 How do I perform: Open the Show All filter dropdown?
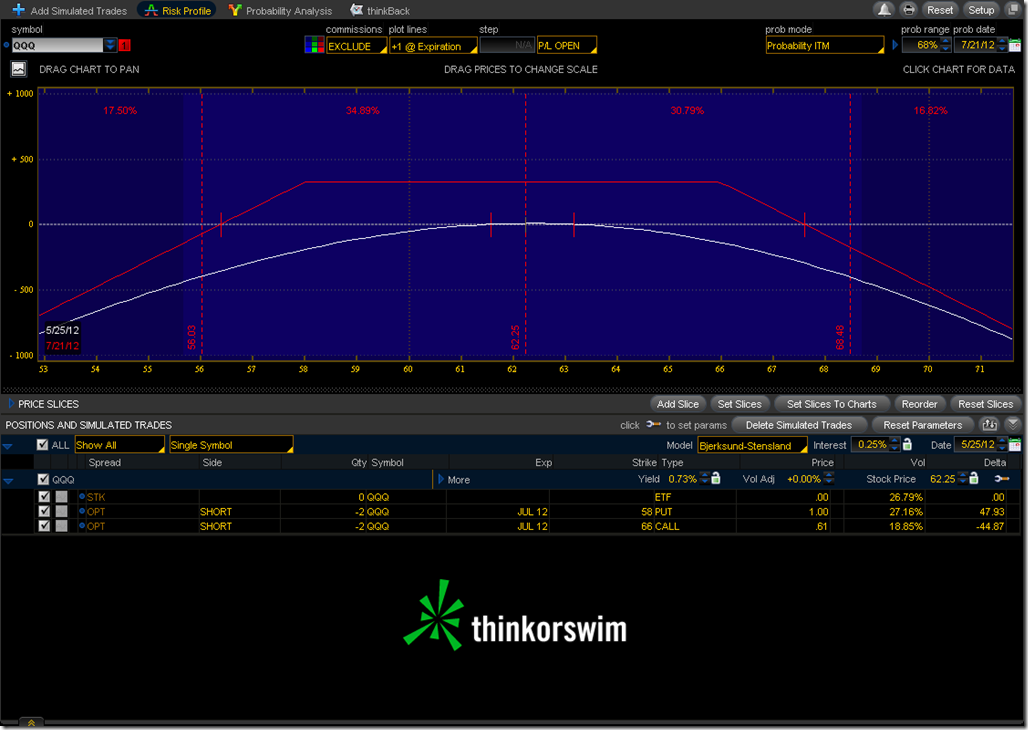click(x=119, y=445)
